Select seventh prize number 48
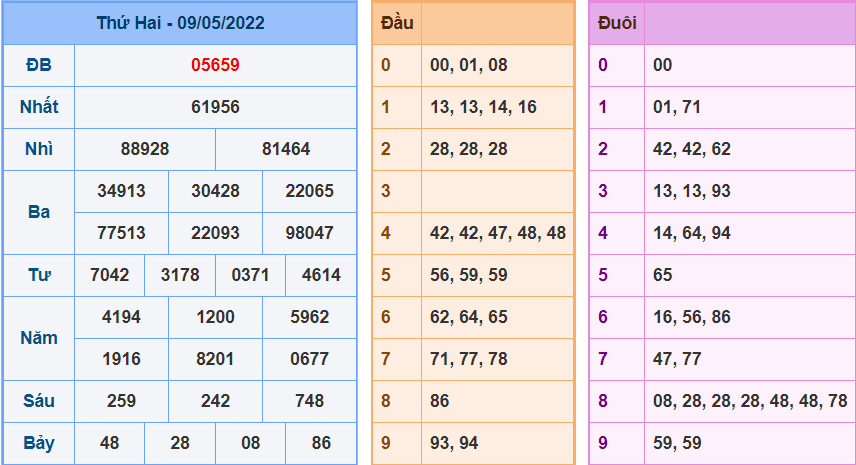856x465 pixels. [x=109, y=443]
